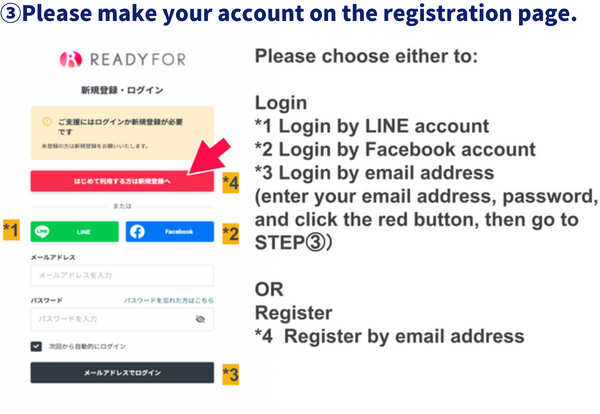This screenshot has height=414, width=600.
Task: Click the yellow *1 marker label
Action: [12, 231]
